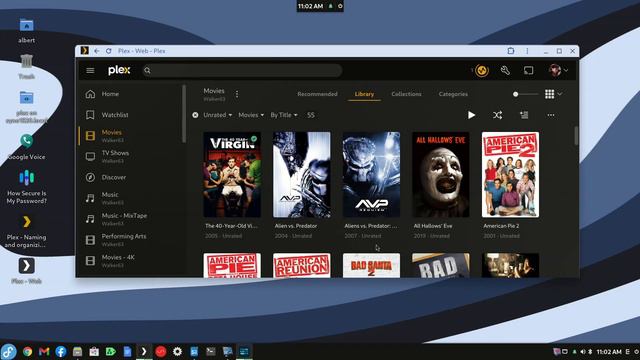The image size is (640, 360).
Task: Open Aliens vs. Predator: Requiem poster
Action: pos(371,174)
